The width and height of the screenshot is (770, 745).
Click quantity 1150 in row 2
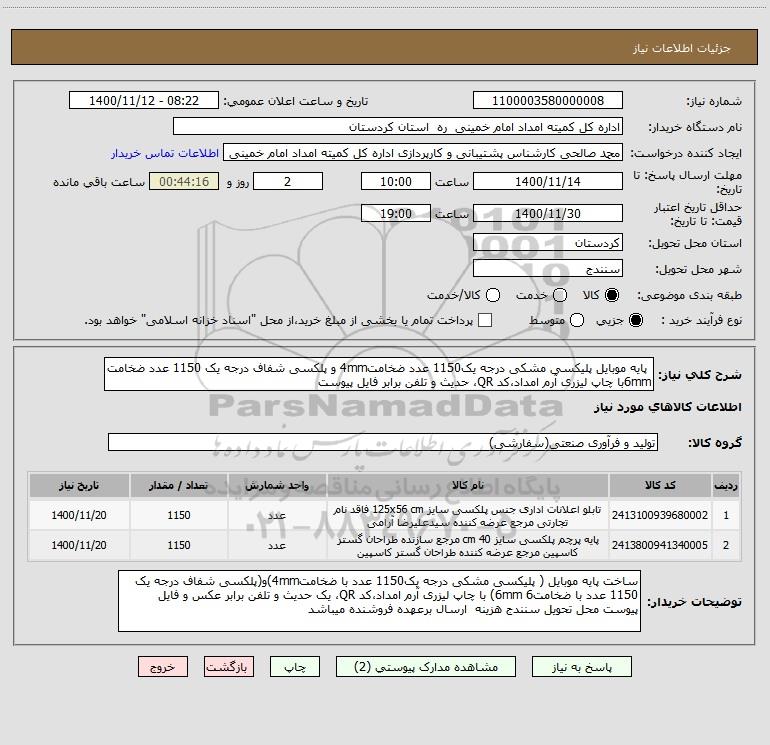(x=179, y=545)
